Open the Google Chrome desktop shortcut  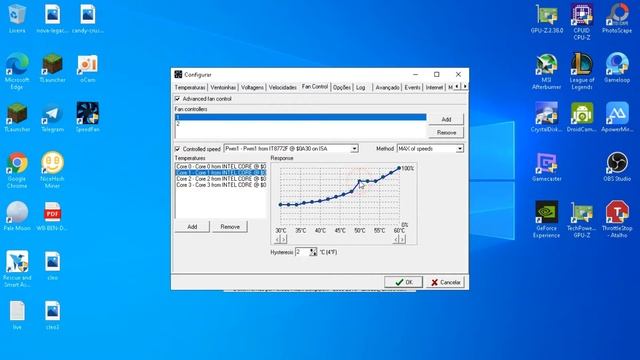(17, 170)
